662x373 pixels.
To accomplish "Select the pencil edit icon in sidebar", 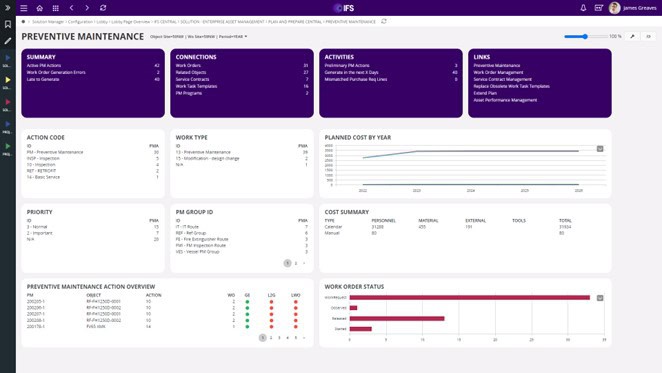I will pos(8,41).
